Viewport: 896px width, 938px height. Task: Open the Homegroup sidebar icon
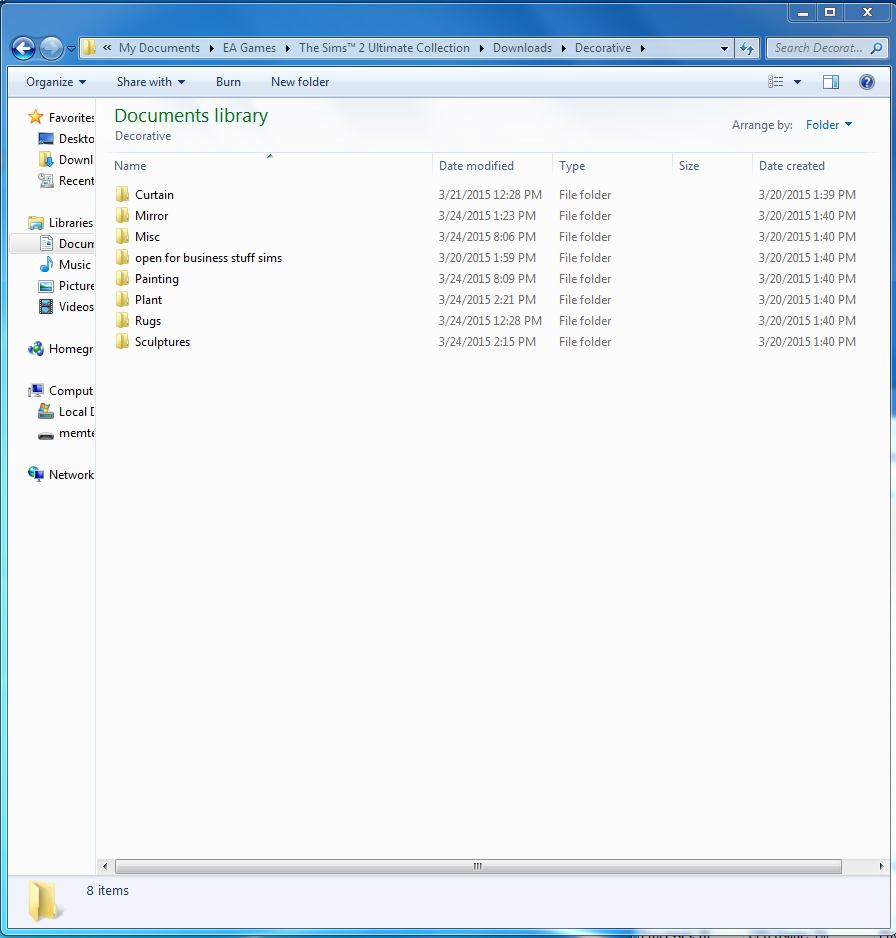tap(36, 349)
